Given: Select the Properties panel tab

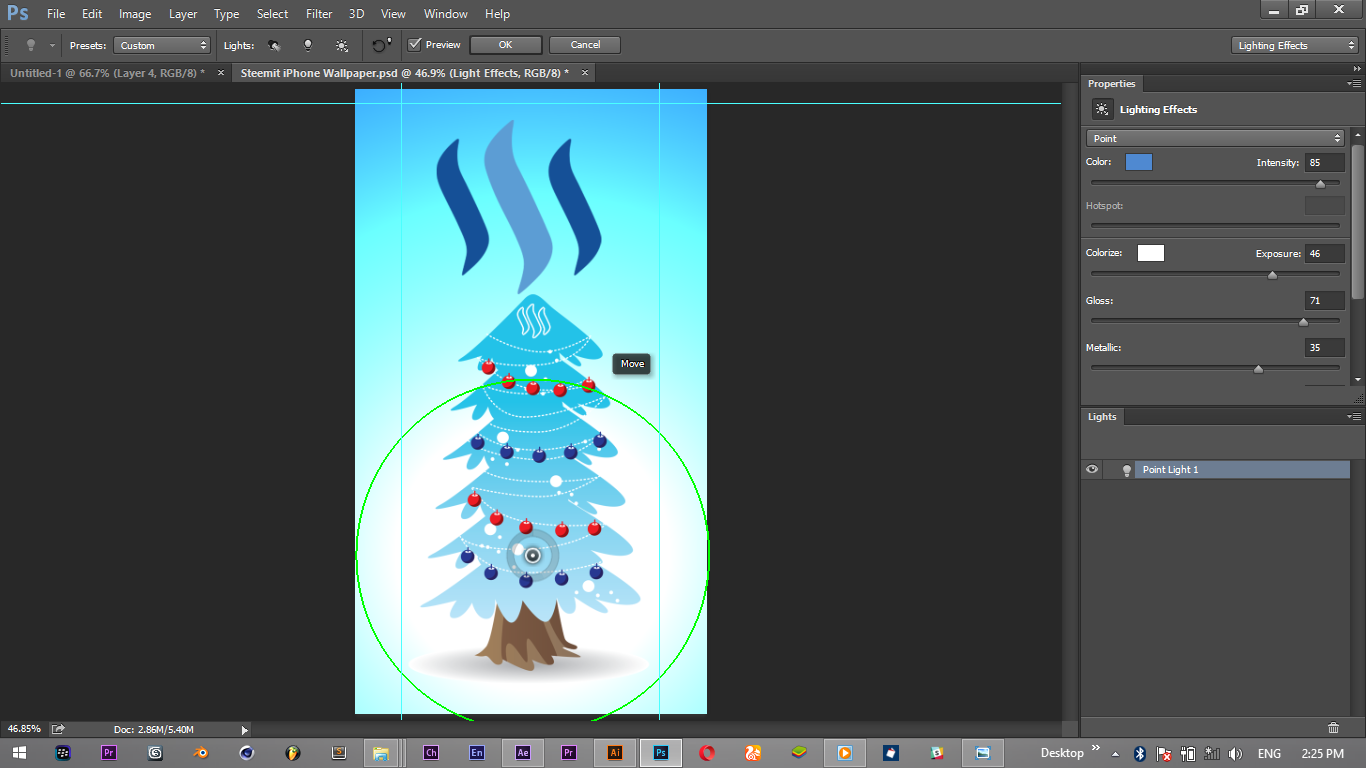Looking at the screenshot, I should [1112, 84].
